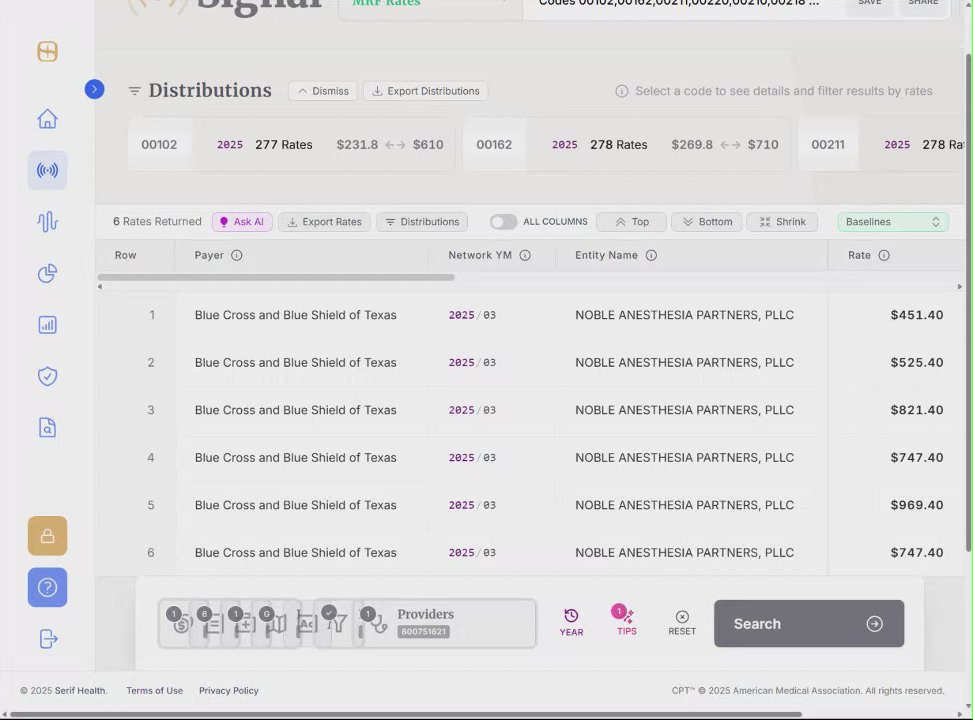
Task: Select code 00162 distribution card
Action: tap(627, 145)
